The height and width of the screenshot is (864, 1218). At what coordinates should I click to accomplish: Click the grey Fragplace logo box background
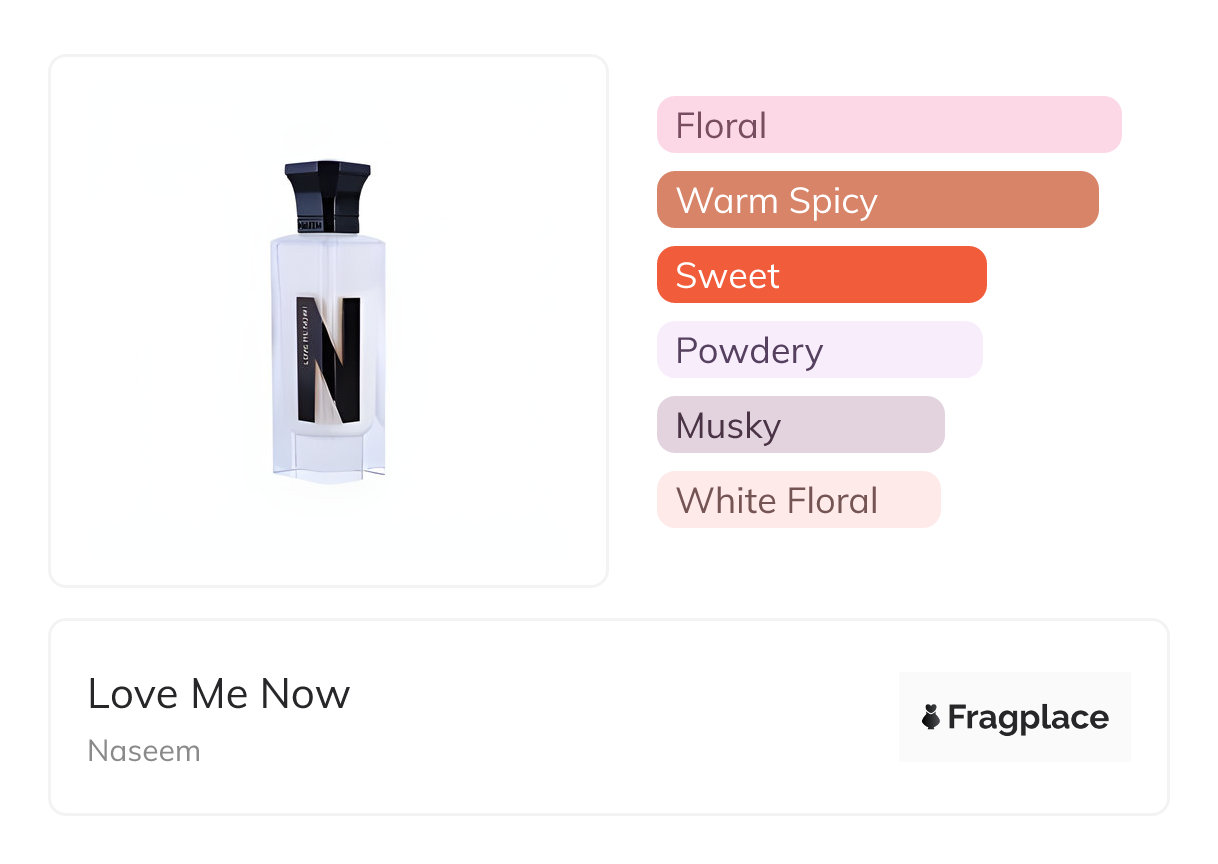1014,686
